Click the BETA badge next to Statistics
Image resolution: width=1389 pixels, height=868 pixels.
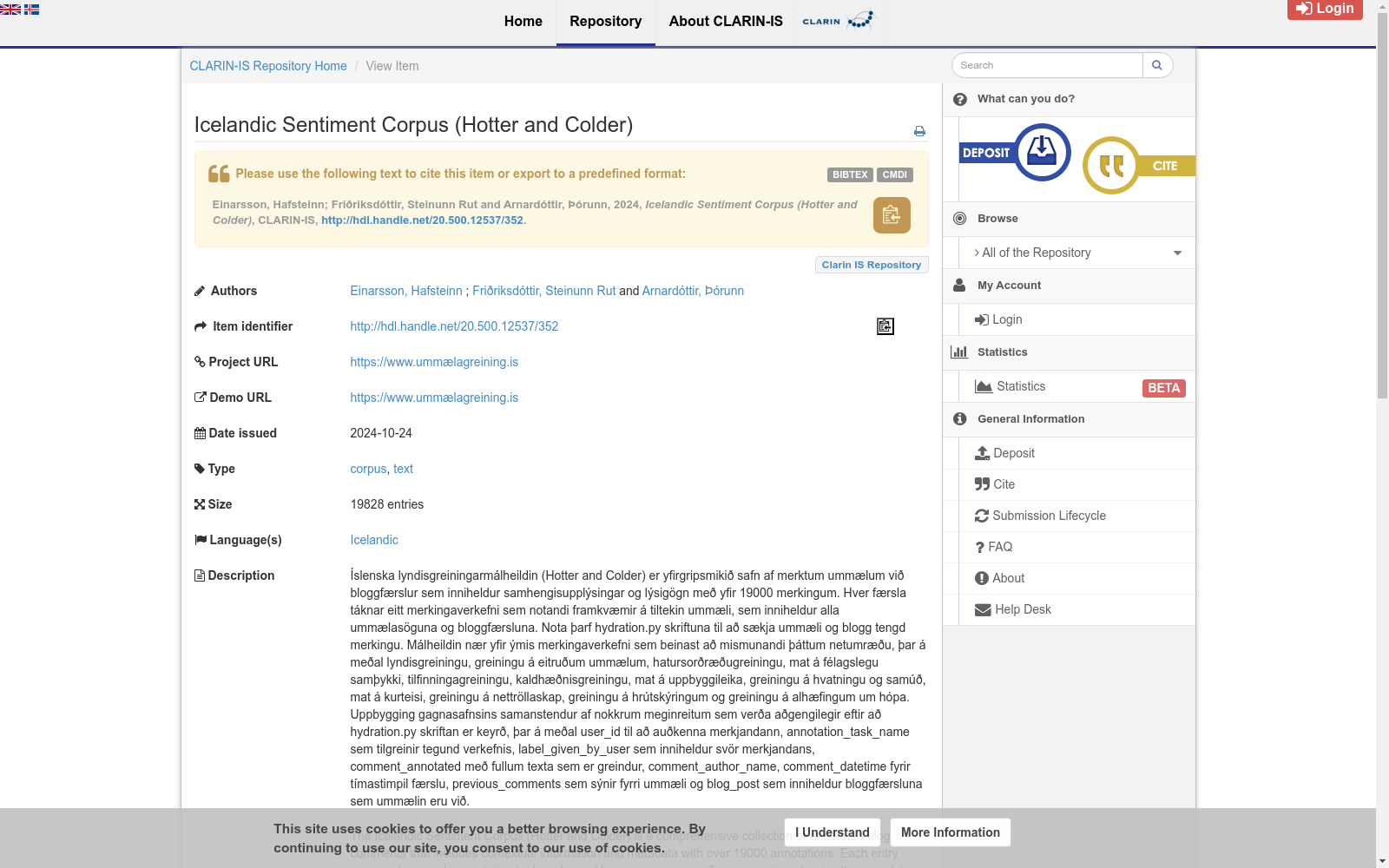pos(1164,388)
